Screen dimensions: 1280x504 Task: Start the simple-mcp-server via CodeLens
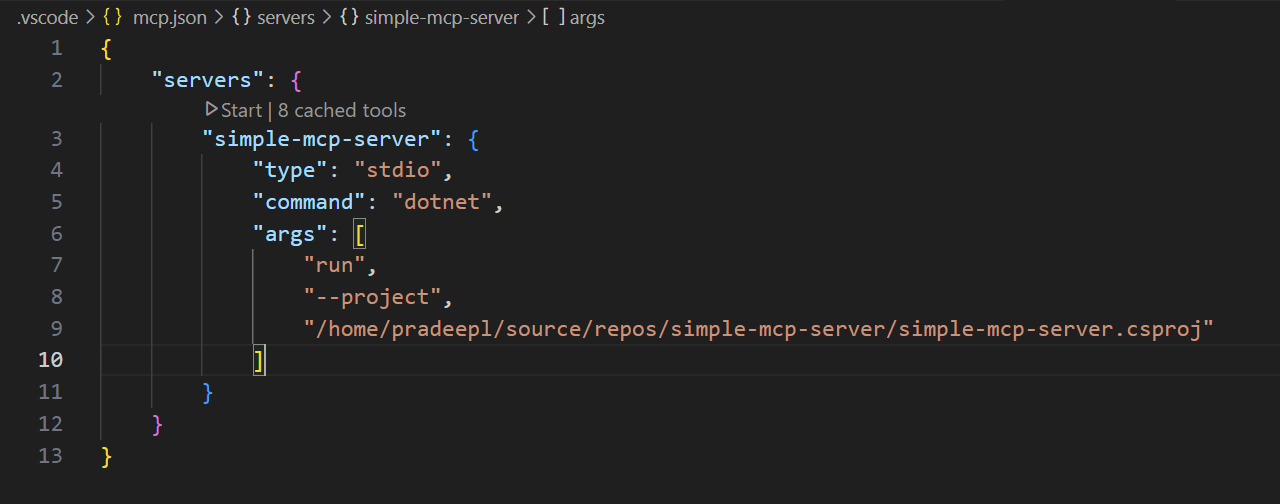click(x=241, y=110)
